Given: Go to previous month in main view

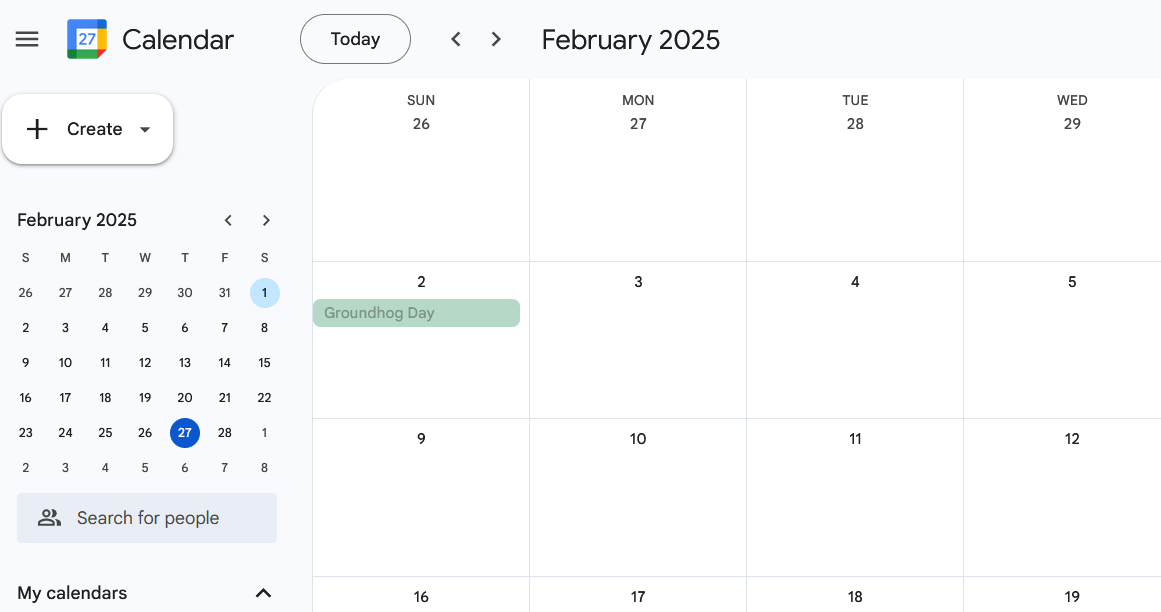Looking at the screenshot, I should [x=456, y=39].
